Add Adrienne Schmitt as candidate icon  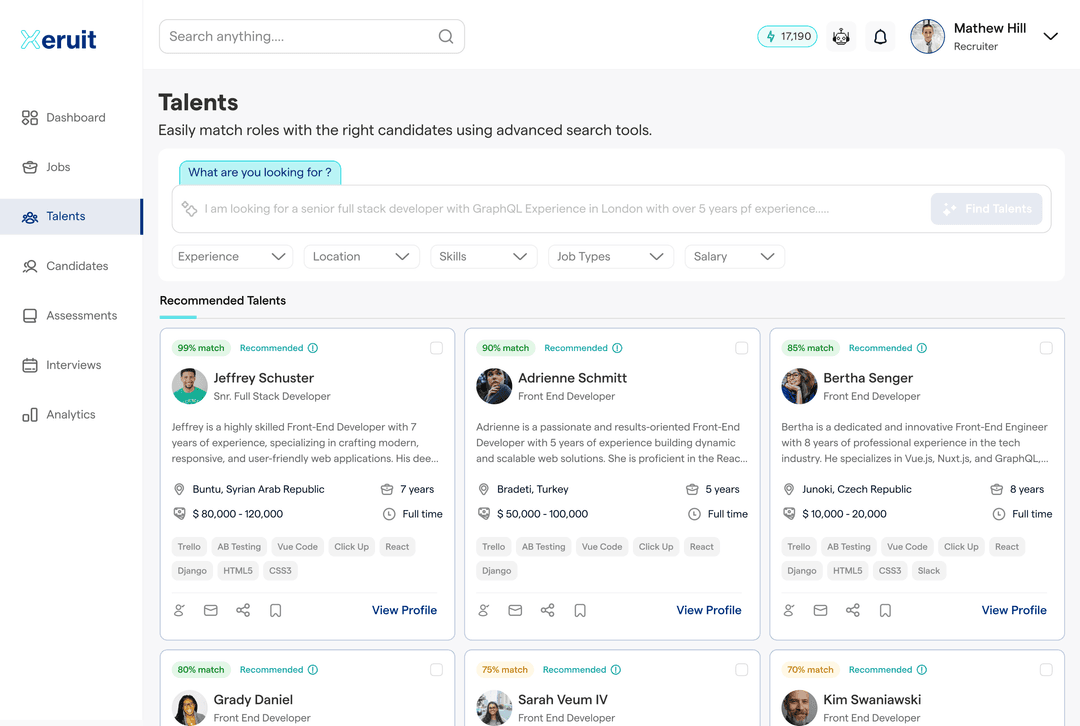coord(484,610)
